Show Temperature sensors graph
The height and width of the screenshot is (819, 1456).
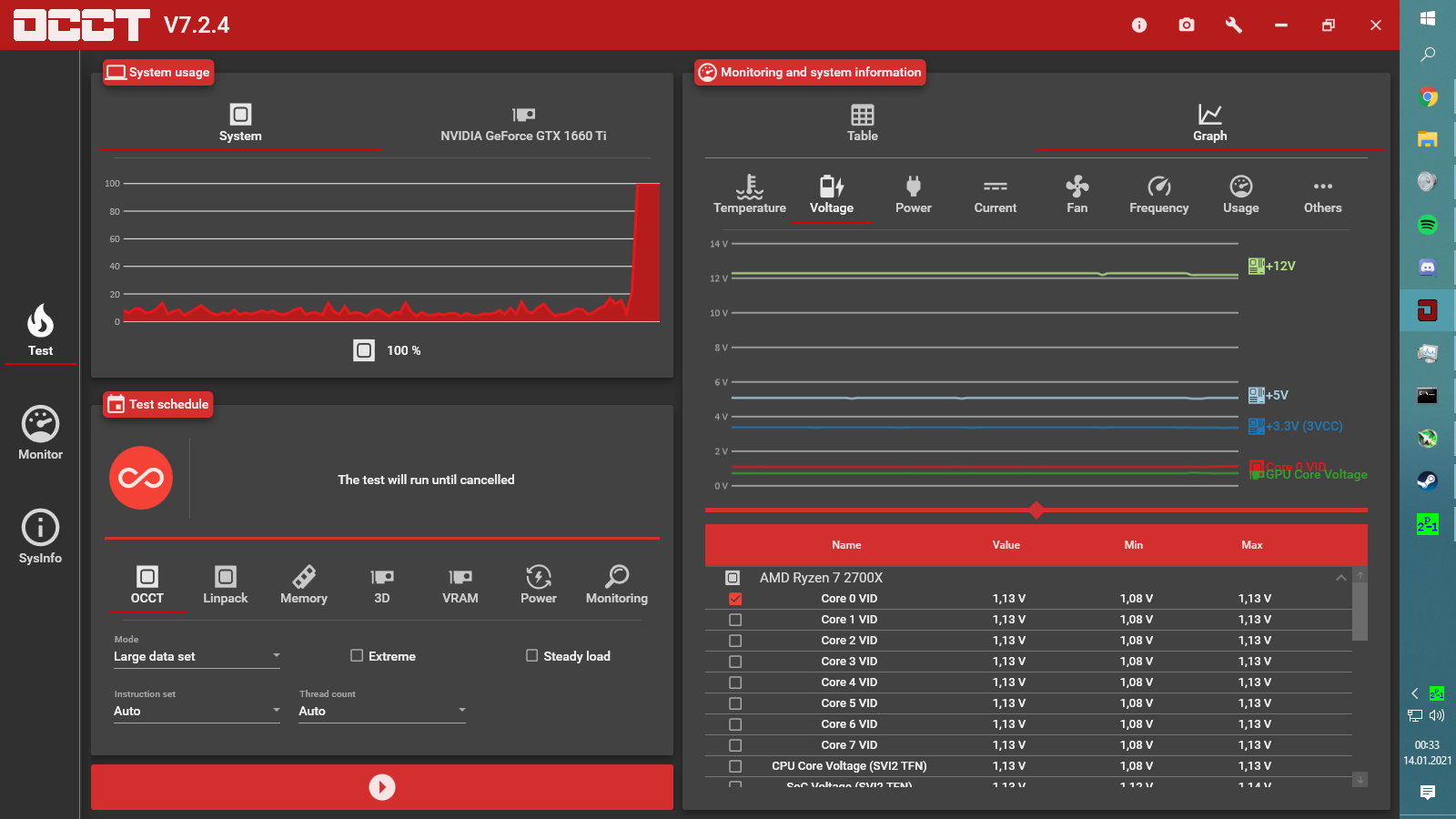click(750, 194)
